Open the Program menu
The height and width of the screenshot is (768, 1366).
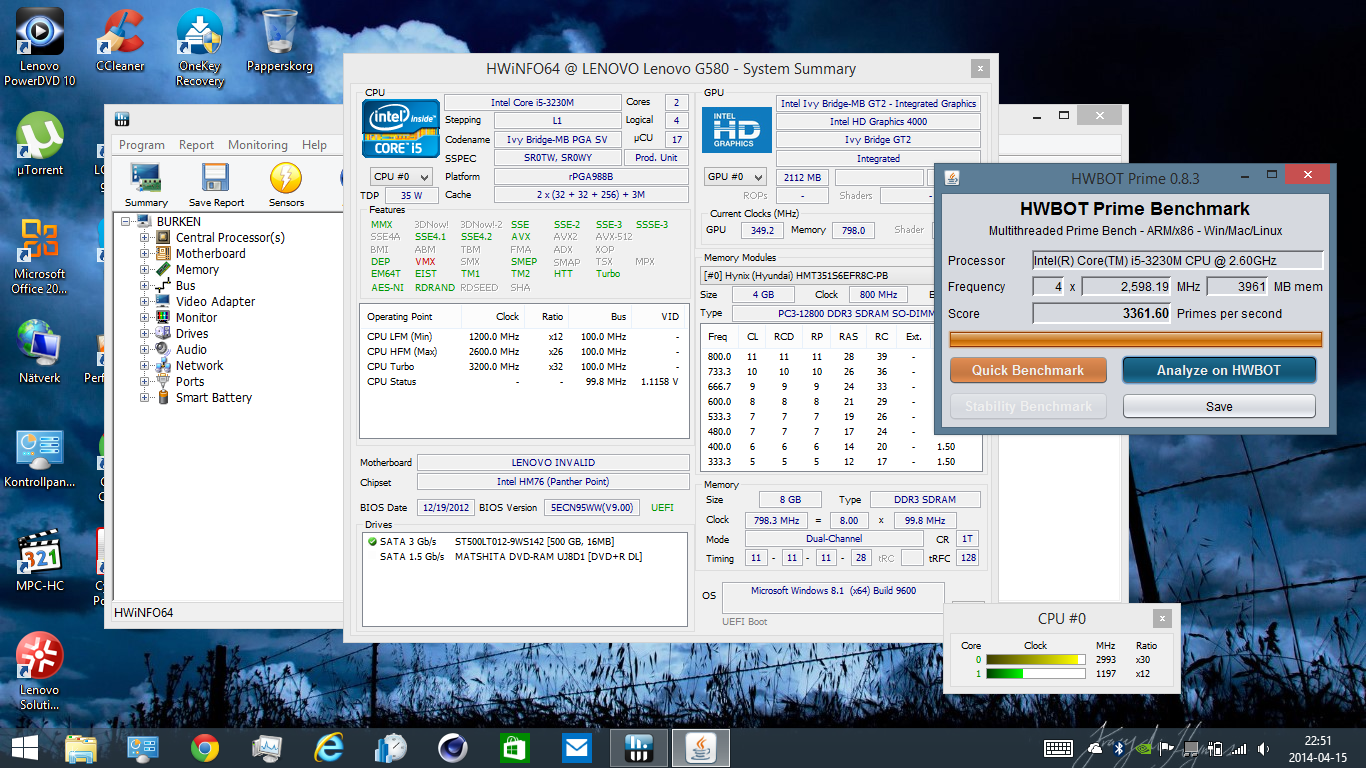pyautogui.click(x=142, y=145)
